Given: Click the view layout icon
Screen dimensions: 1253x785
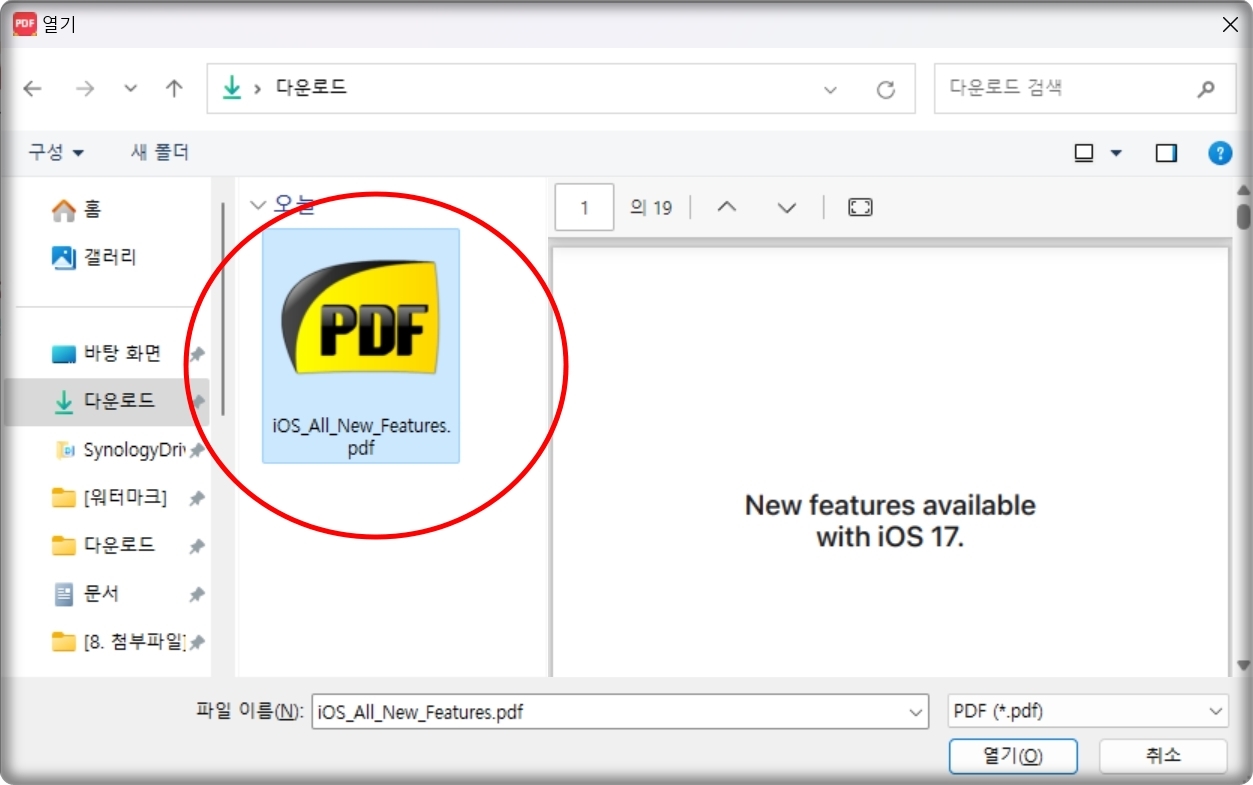Looking at the screenshot, I should pos(1084,153).
